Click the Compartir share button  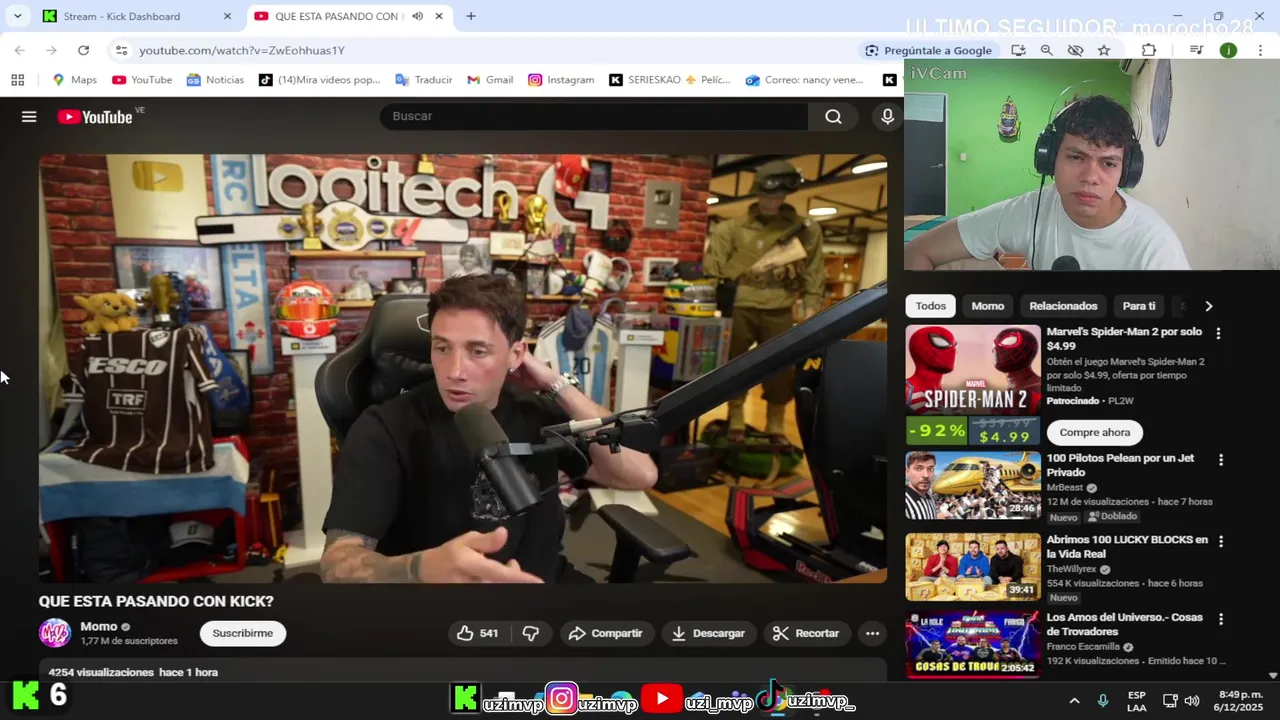click(x=606, y=633)
